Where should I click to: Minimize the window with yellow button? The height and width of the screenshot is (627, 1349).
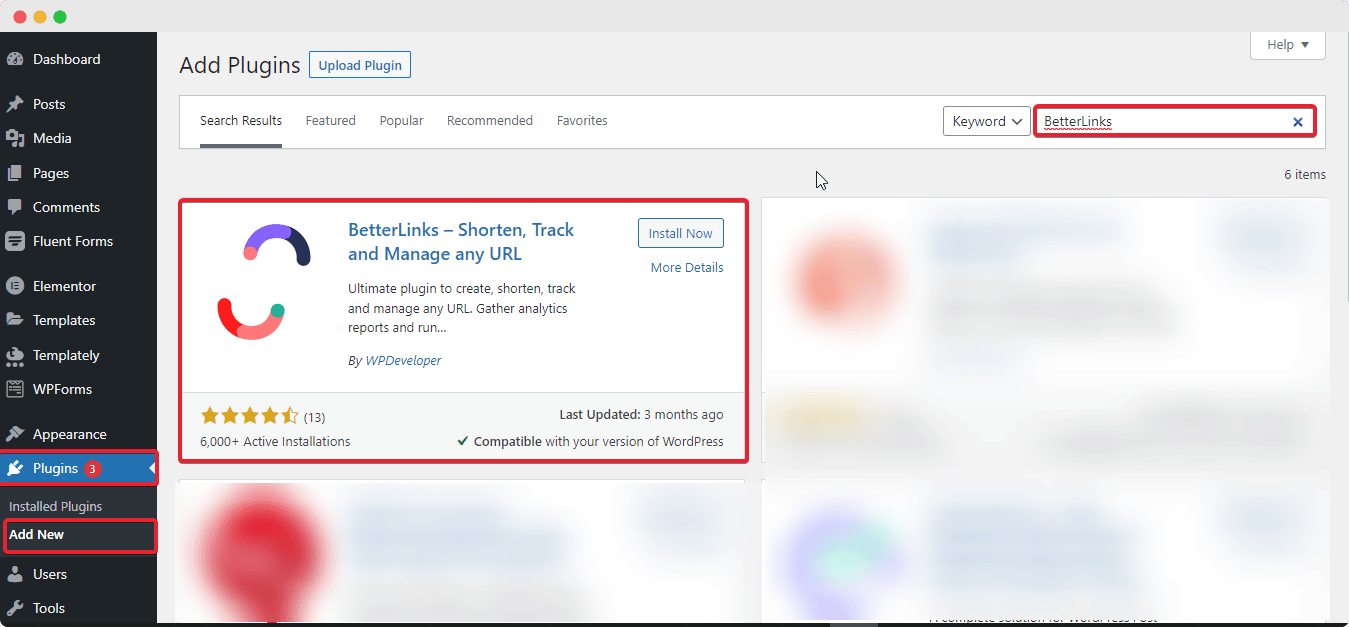pyautogui.click(x=40, y=17)
